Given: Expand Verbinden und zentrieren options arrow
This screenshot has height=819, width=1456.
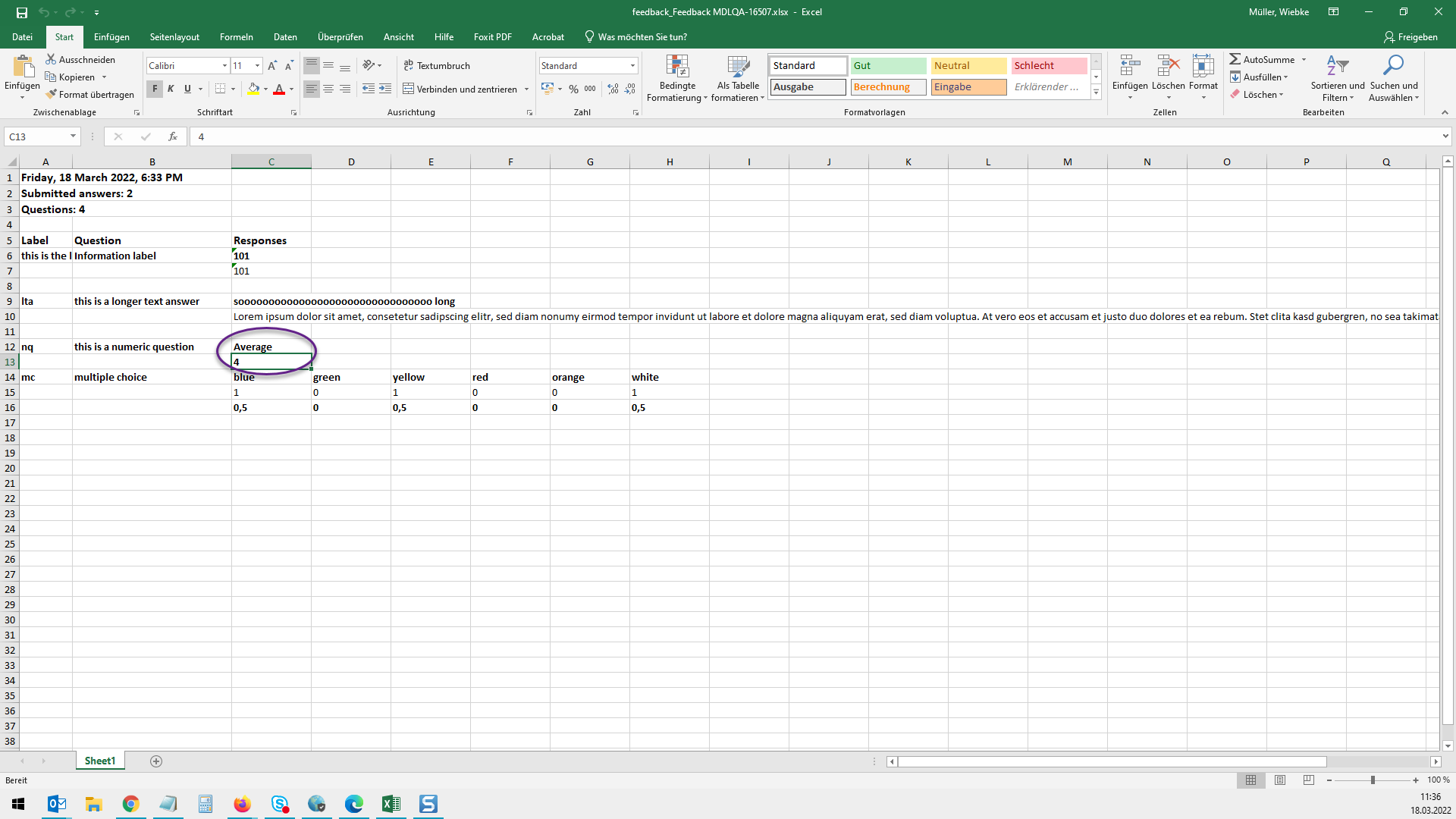Looking at the screenshot, I should (x=526, y=89).
